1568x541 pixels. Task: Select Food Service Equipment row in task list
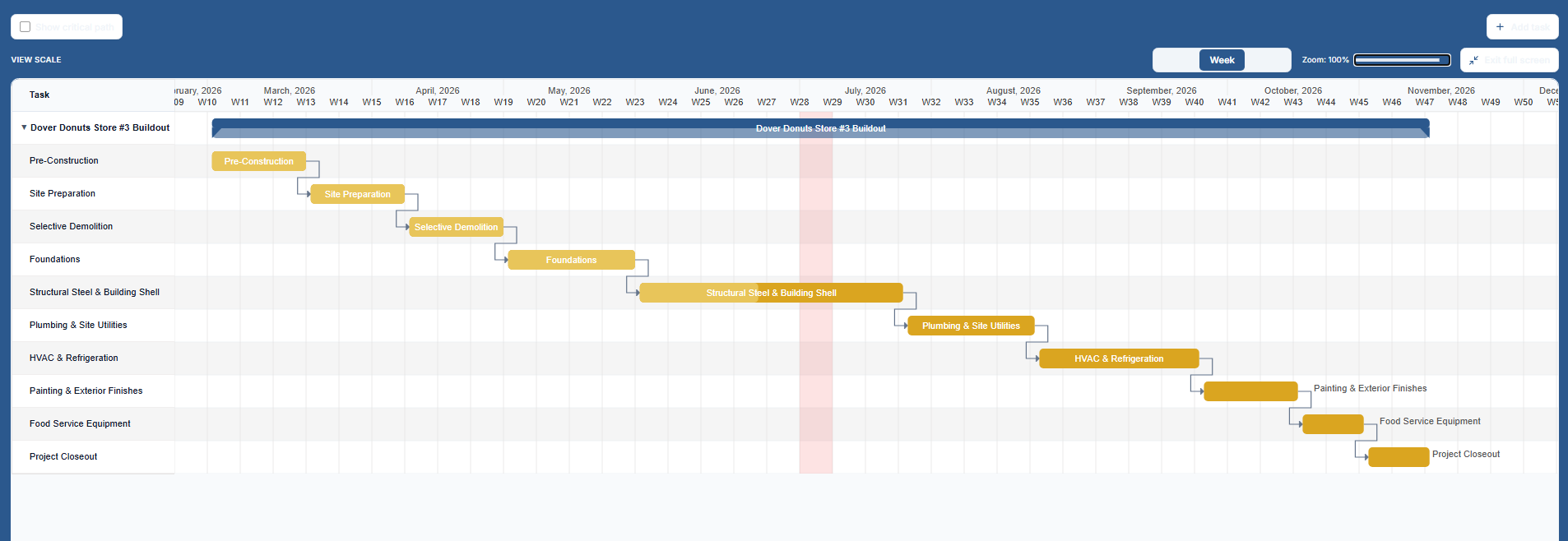[x=93, y=424]
